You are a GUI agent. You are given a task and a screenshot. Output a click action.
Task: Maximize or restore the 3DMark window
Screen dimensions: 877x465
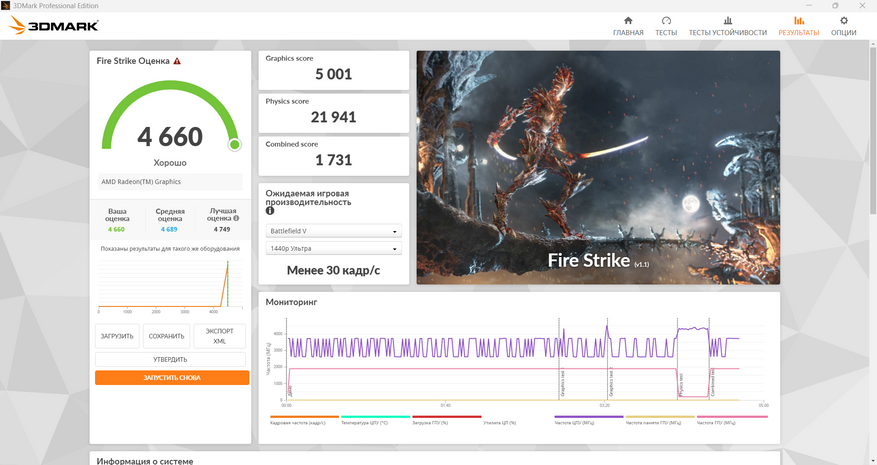pyautogui.click(x=835, y=6)
